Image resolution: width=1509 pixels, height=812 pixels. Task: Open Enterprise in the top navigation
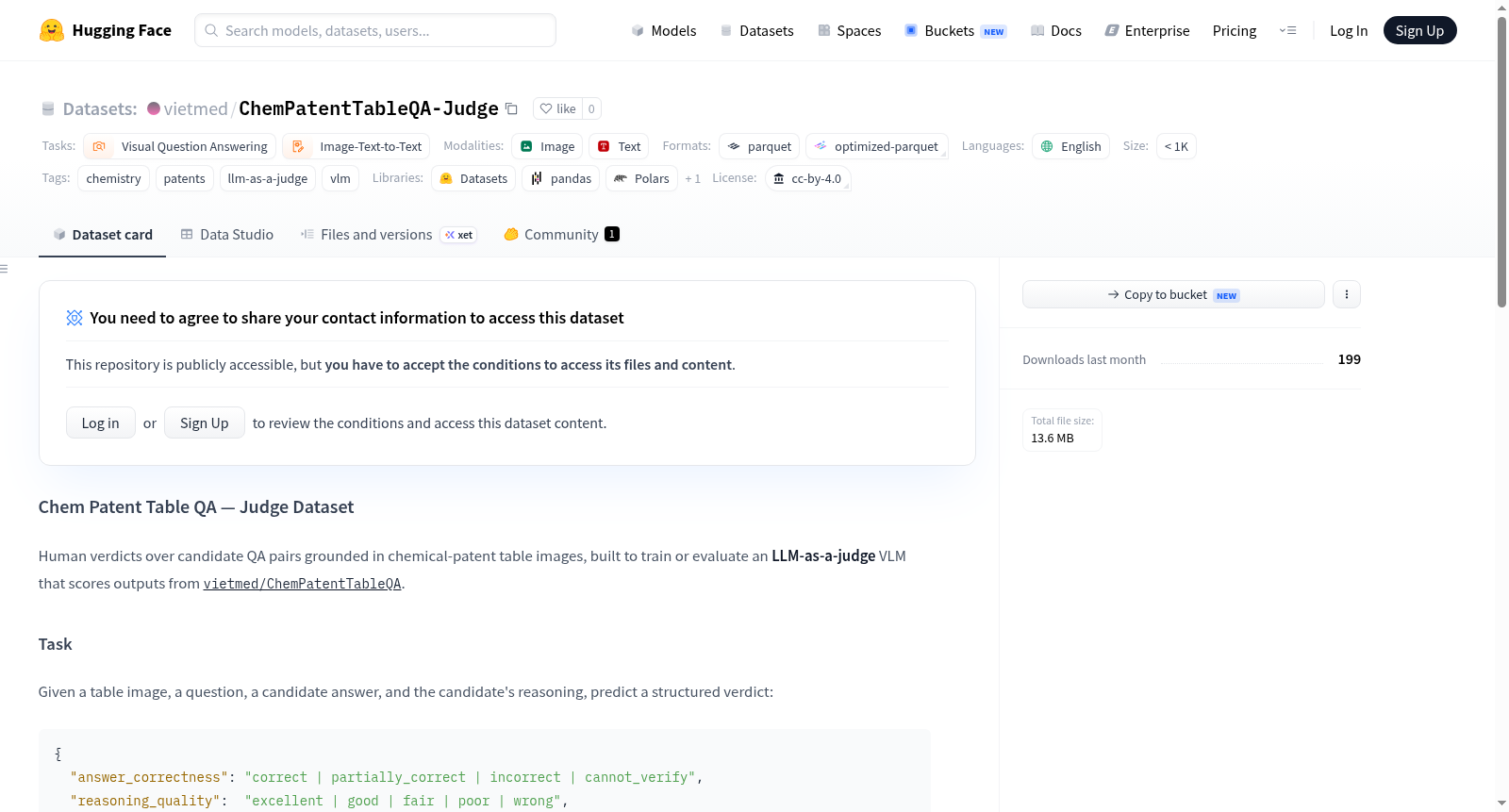[x=1147, y=31]
